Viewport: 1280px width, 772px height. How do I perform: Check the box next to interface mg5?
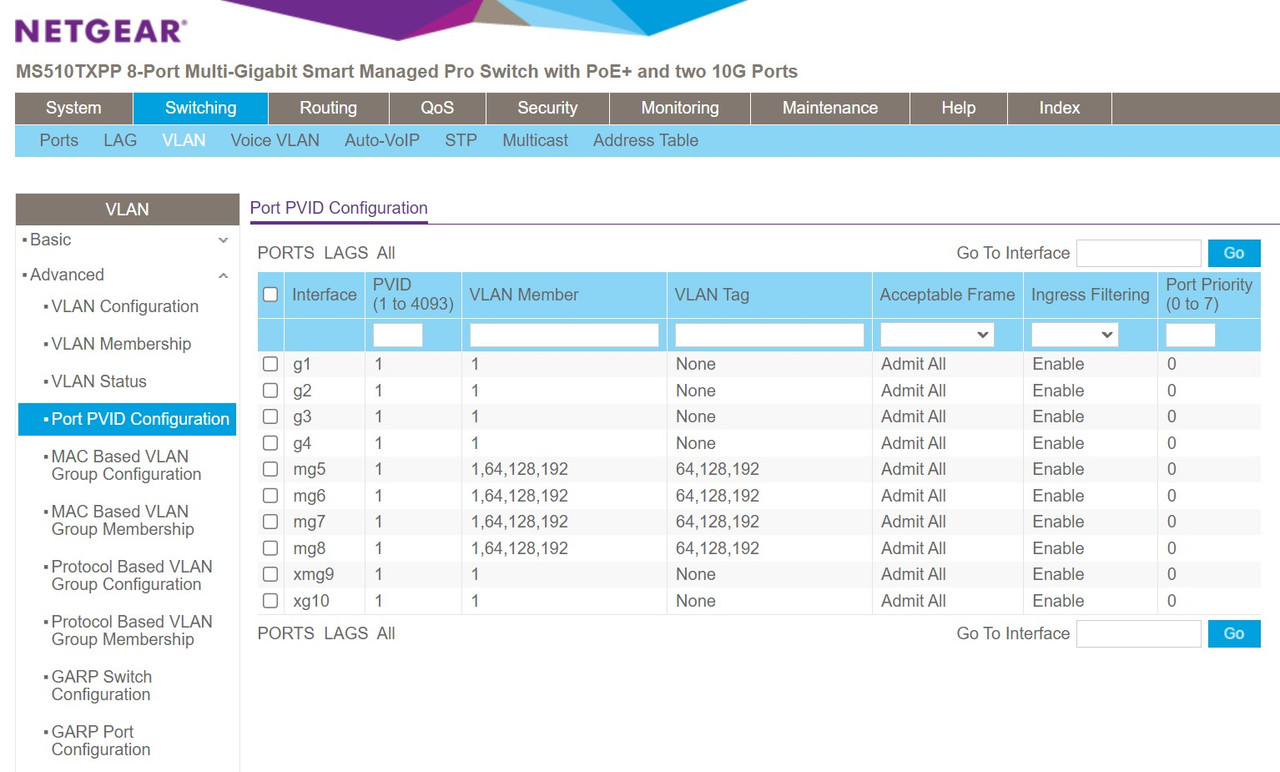point(270,469)
